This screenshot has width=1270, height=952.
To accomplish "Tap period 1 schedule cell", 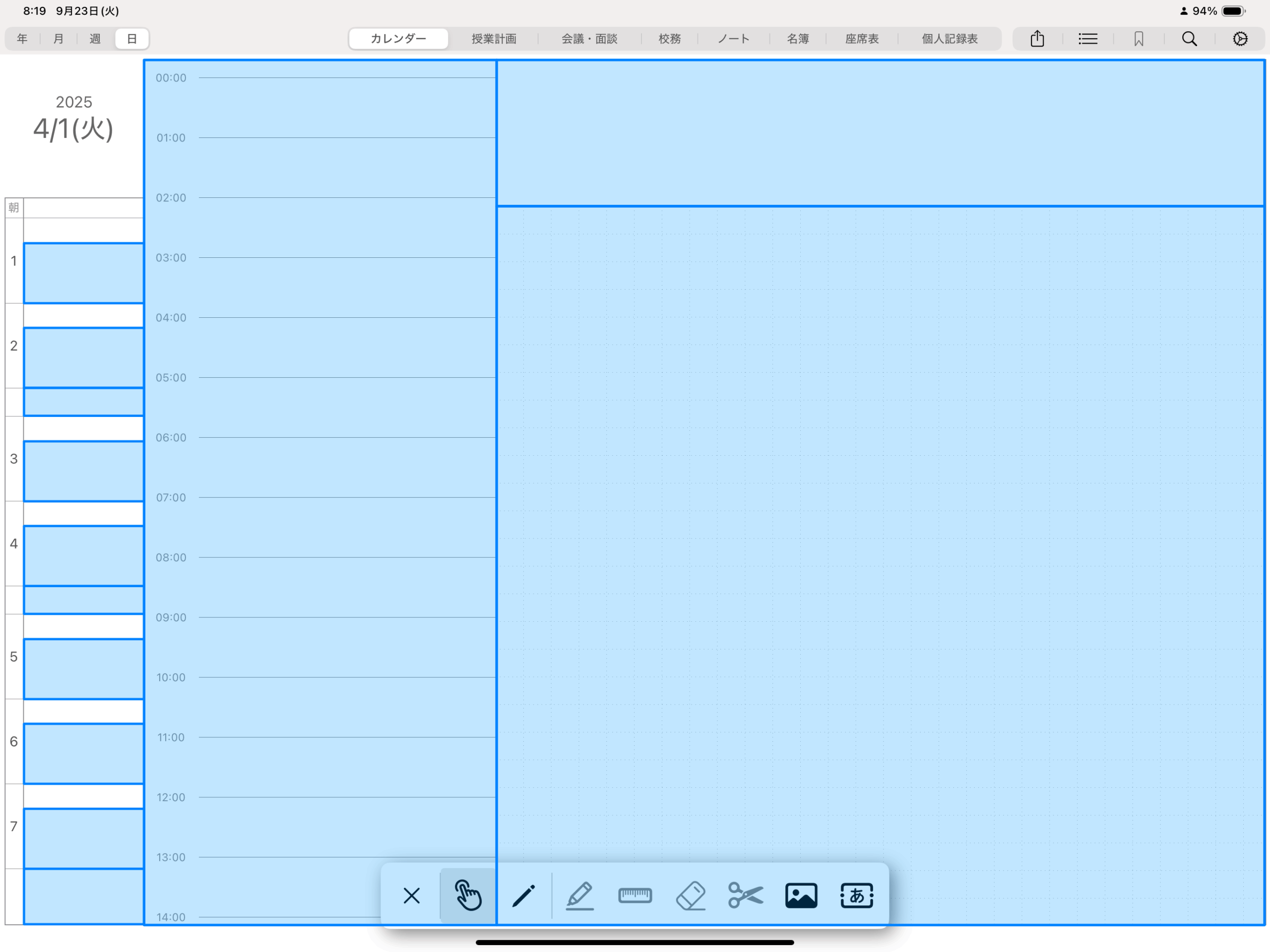I will click(x=83, y=273).
